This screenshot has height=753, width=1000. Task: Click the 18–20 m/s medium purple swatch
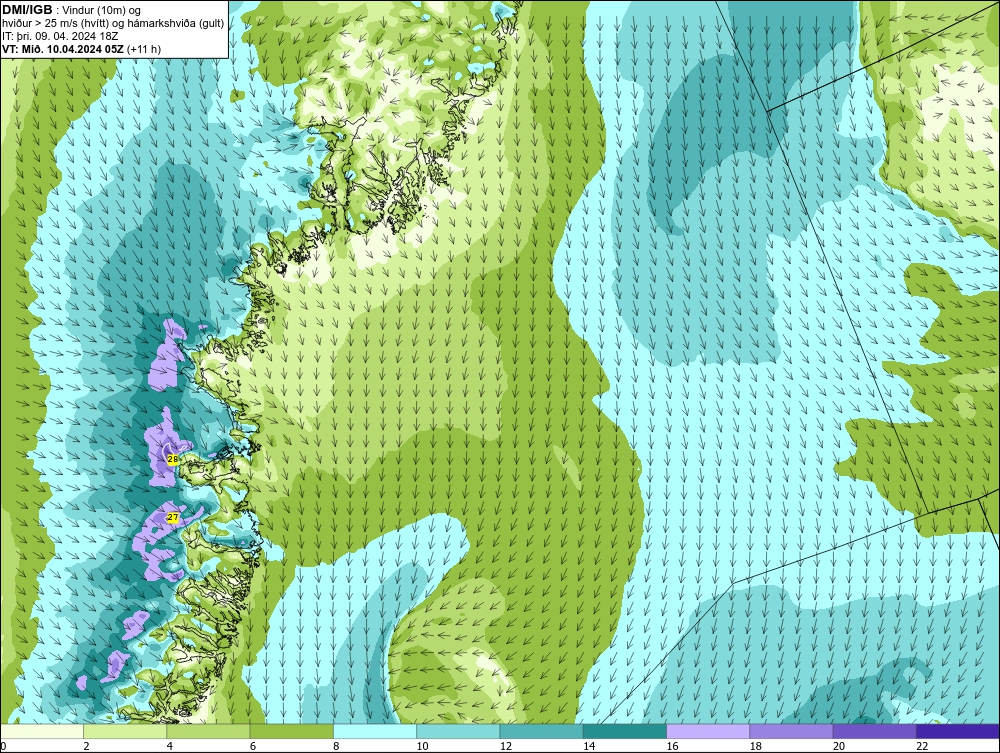[x=791, y=731]
